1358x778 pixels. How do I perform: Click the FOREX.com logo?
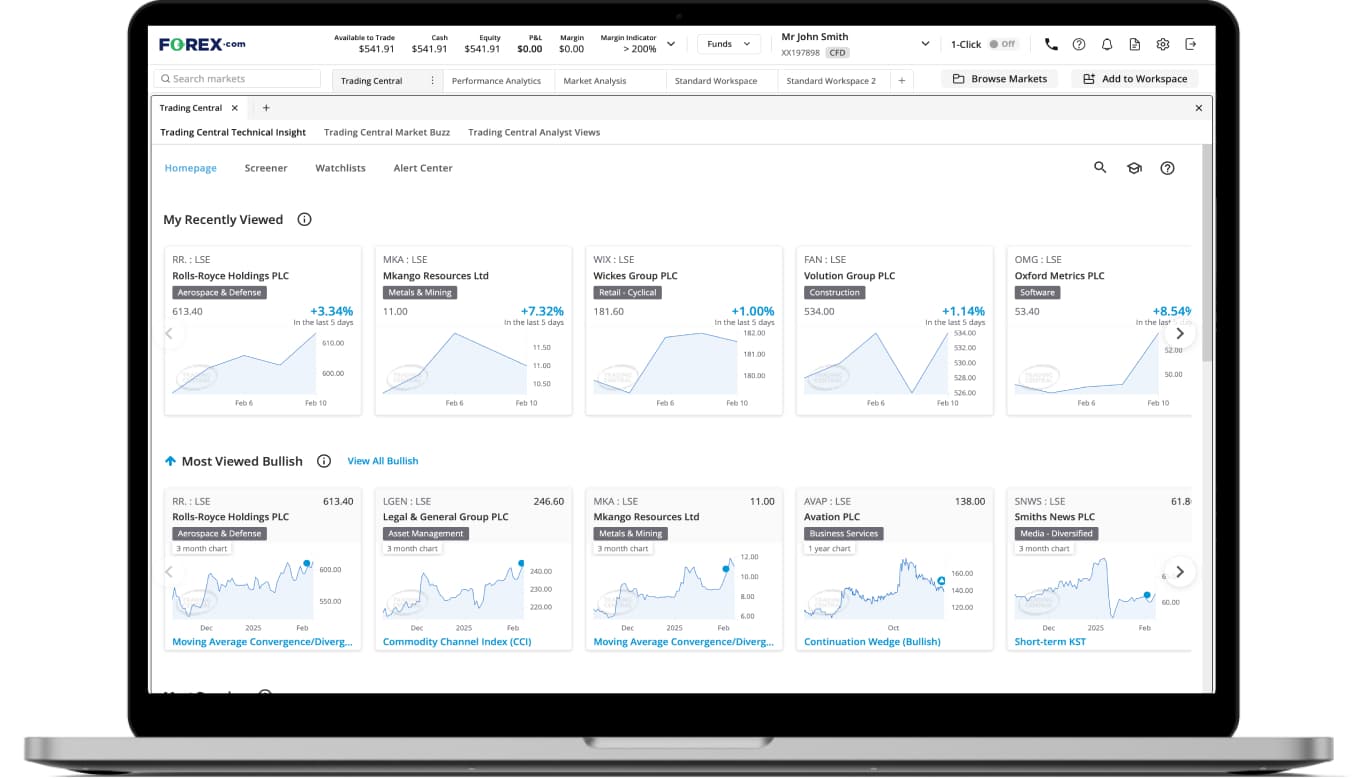point(202,44)
